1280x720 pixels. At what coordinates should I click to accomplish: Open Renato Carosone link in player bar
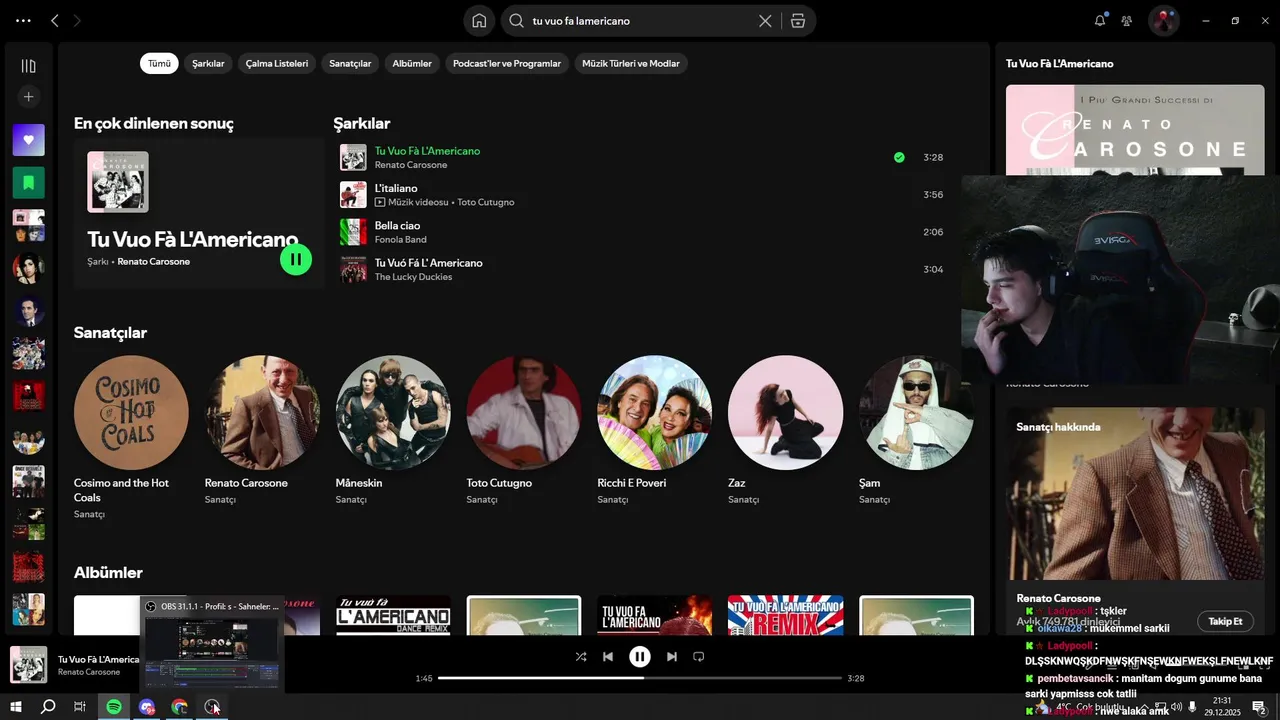pyautogui.click(x=89, y=672)
